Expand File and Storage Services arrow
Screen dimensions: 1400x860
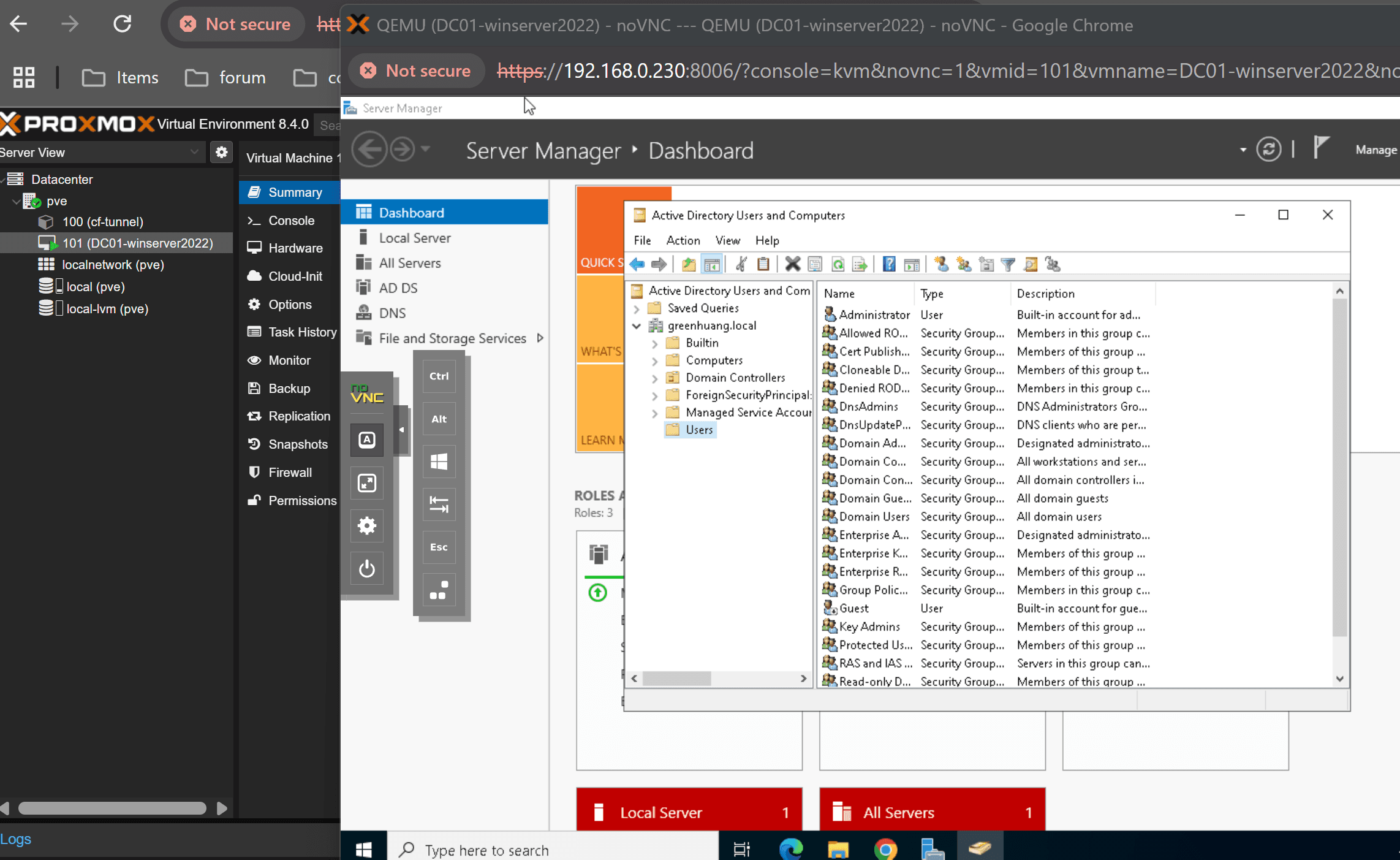(540, 338)
